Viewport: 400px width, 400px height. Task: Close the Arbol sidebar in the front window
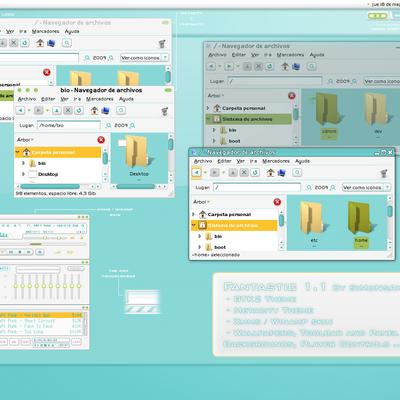tap(277, 202)
